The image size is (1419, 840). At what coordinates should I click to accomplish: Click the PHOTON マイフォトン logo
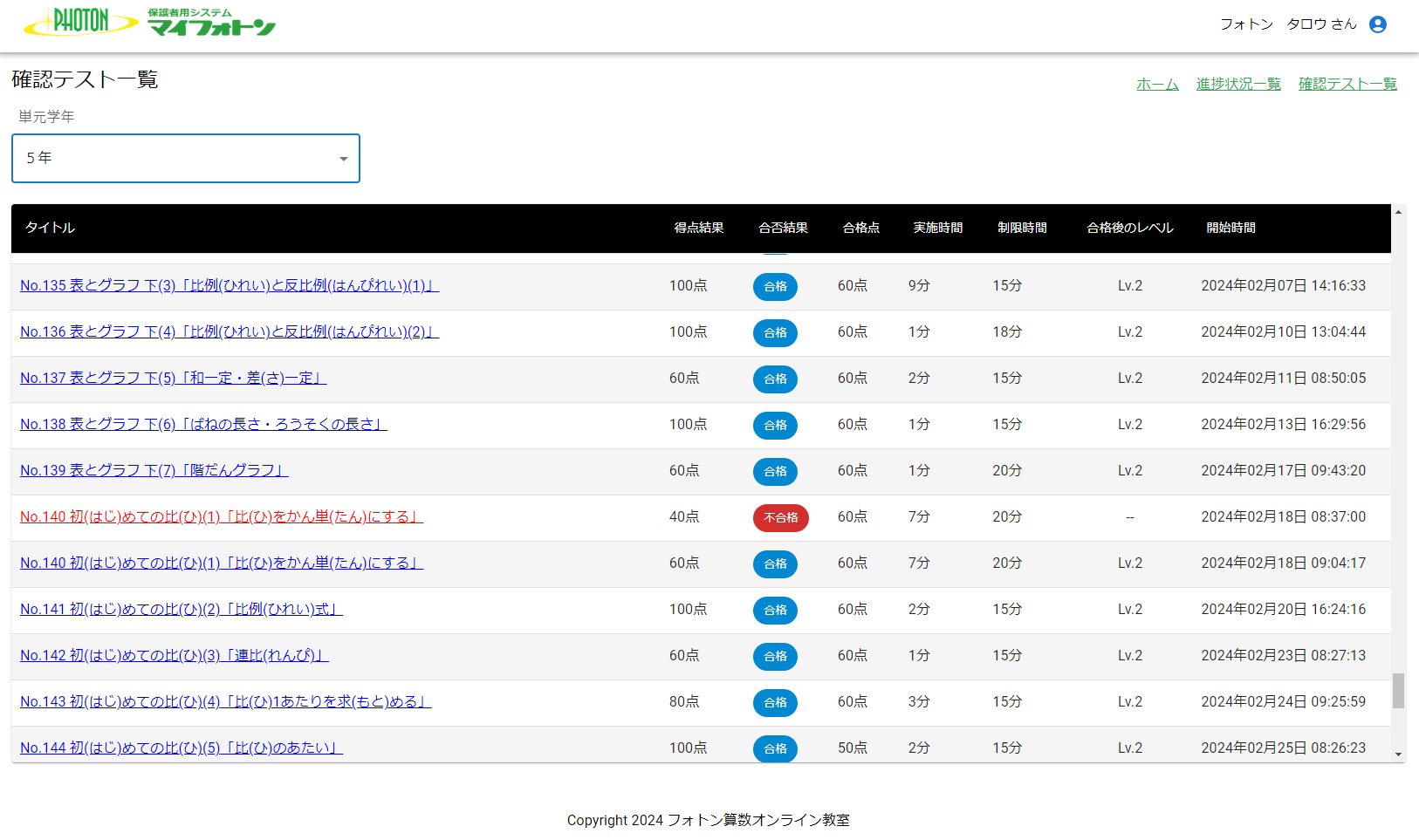[x=149, y=23]
